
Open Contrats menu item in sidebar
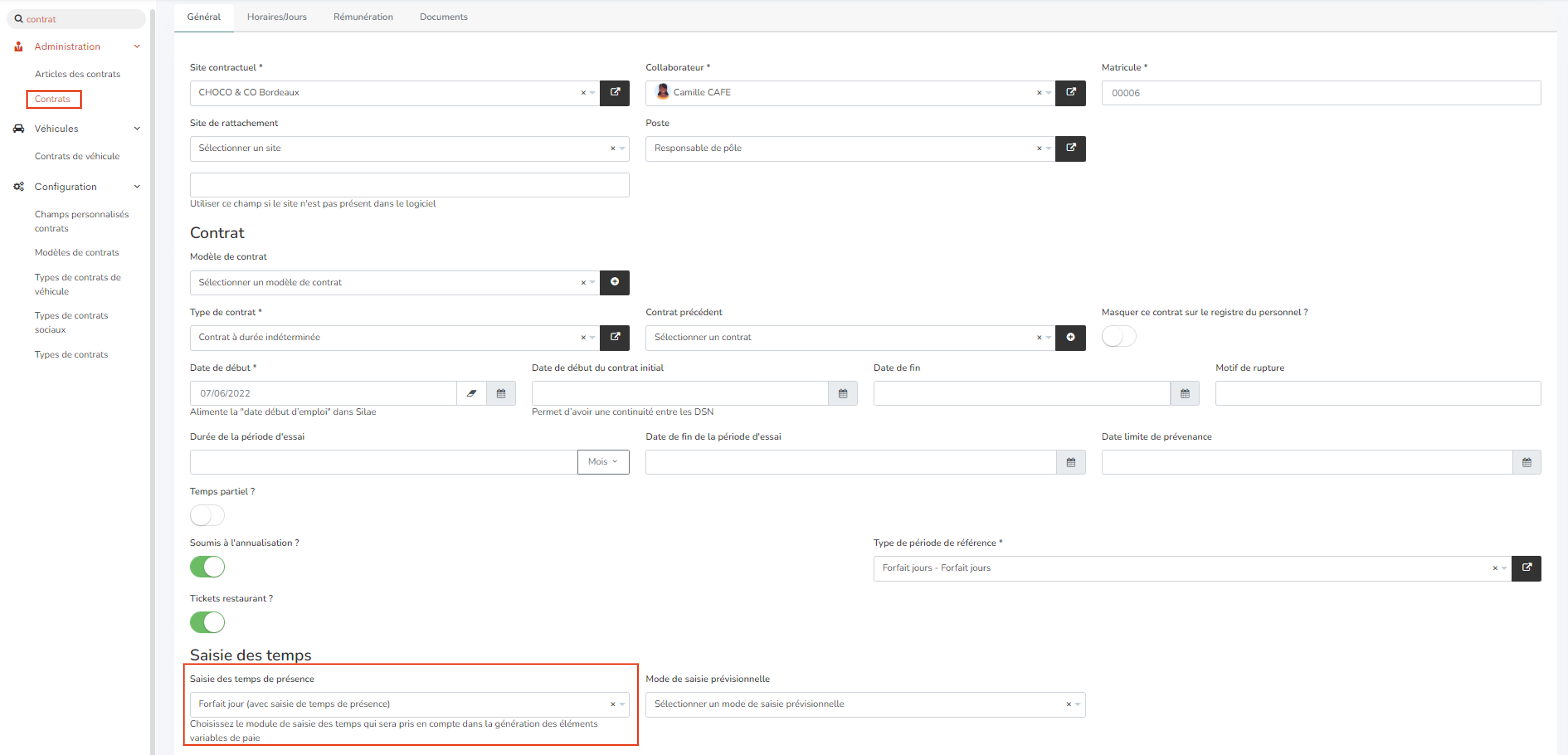pyautogui.click(x=52, y=99)
